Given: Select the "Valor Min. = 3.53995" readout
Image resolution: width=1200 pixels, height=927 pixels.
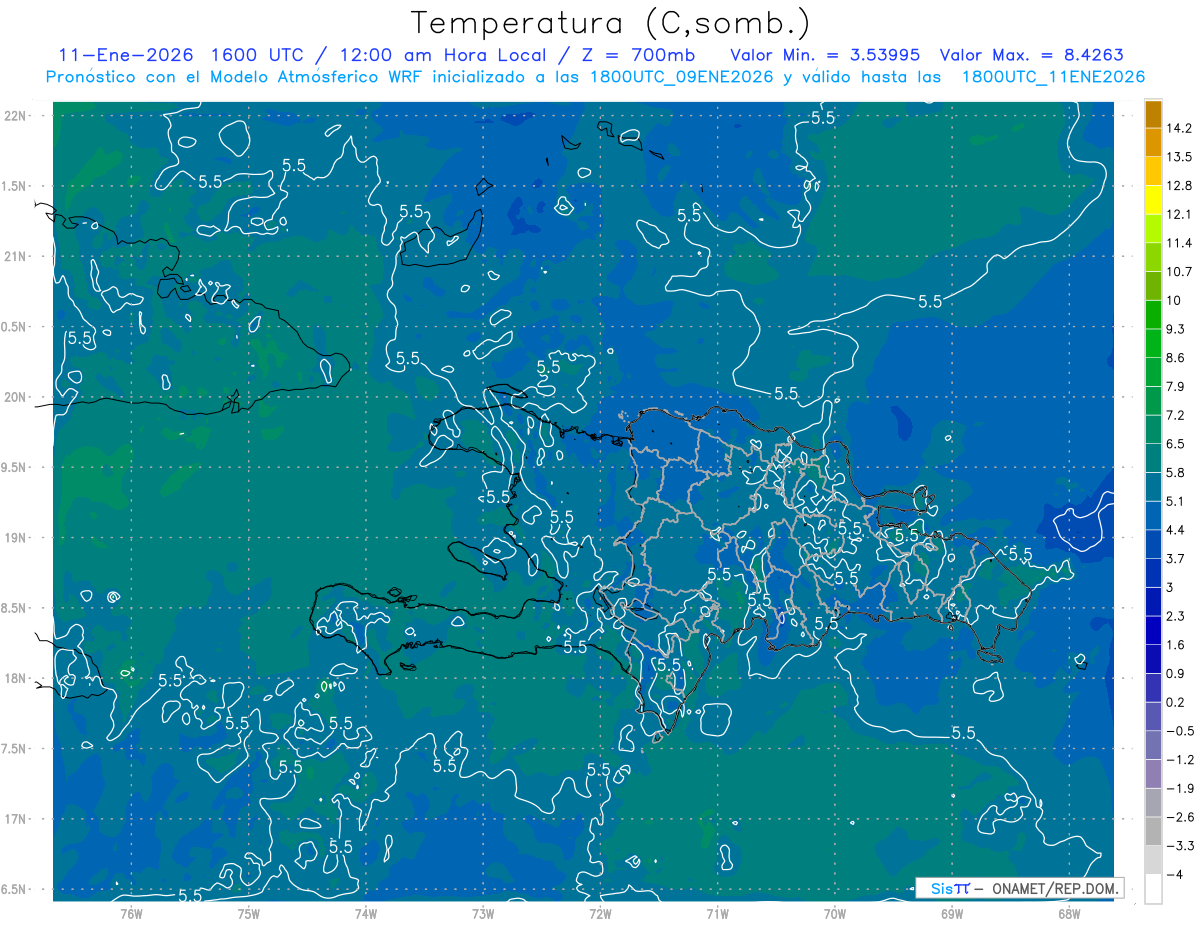Looking at the screenshot, I should 824,55.
